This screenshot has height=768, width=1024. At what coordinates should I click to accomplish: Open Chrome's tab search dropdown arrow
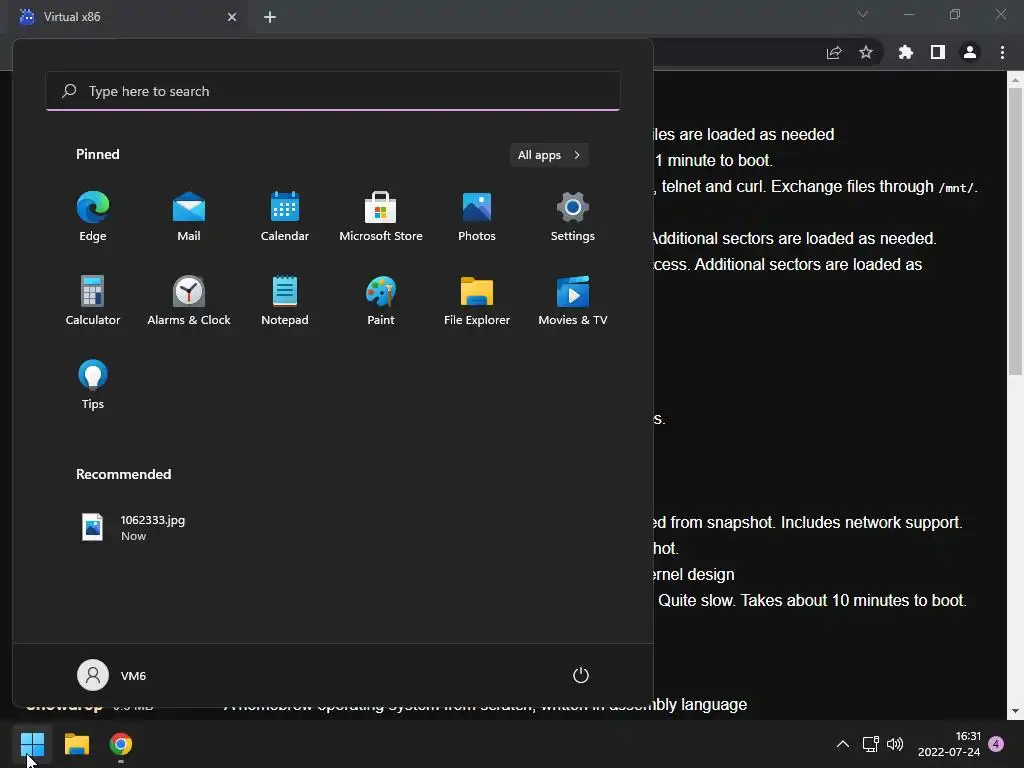(x=863, y=14)
